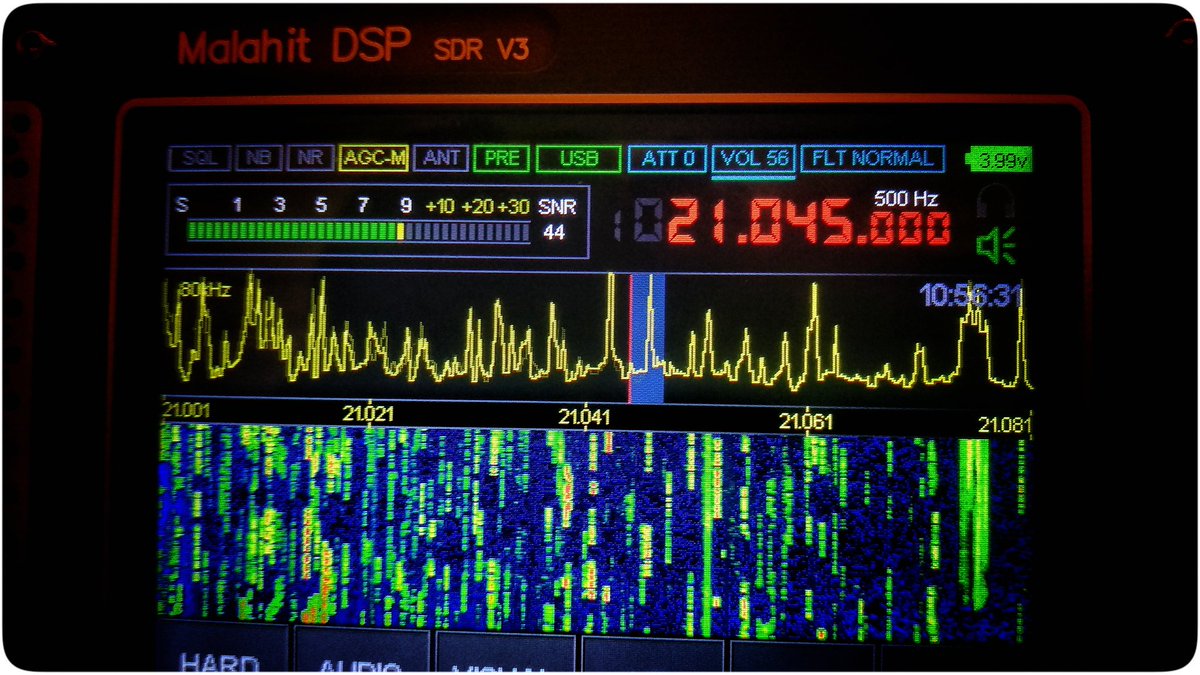This screenshot has height=675, width=1200.
Task: Tap the headphone output icon
Action: [997, 203]
